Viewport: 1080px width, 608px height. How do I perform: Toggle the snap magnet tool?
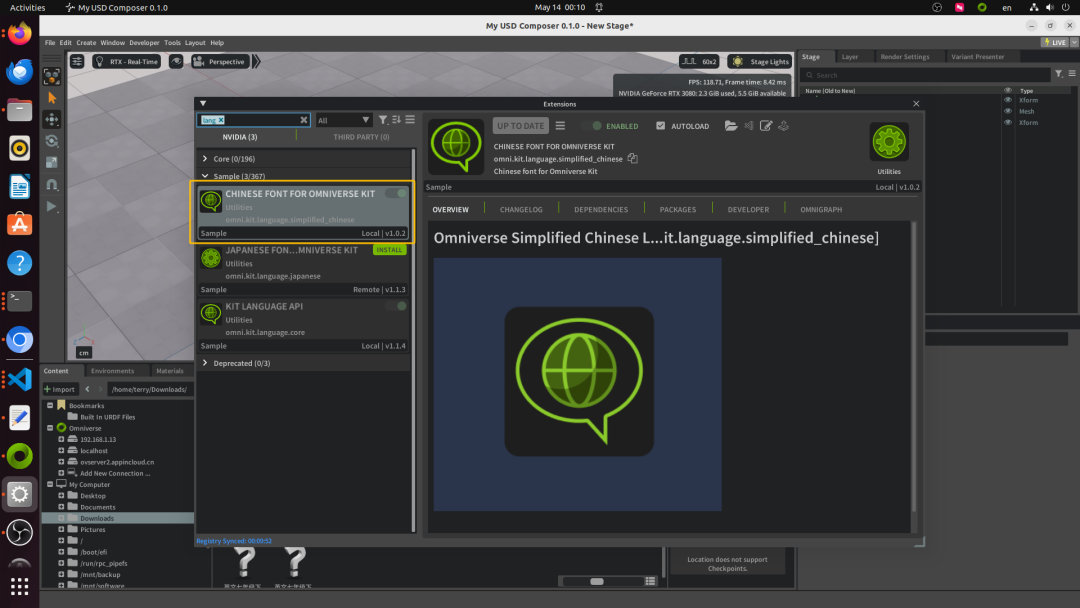click(x=52, y=185)
